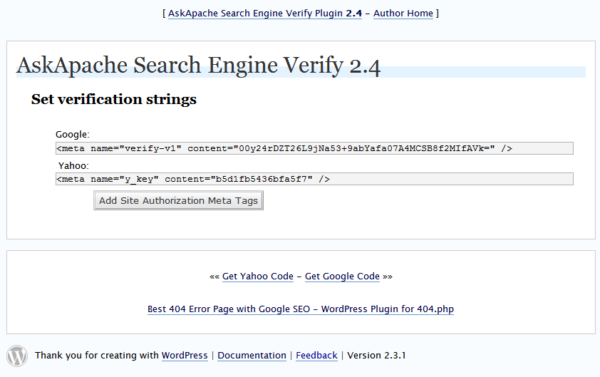Viewport: 600px width, 377px height.
Task: Open the Get Yahoo Code link
Action: [258, 276]
